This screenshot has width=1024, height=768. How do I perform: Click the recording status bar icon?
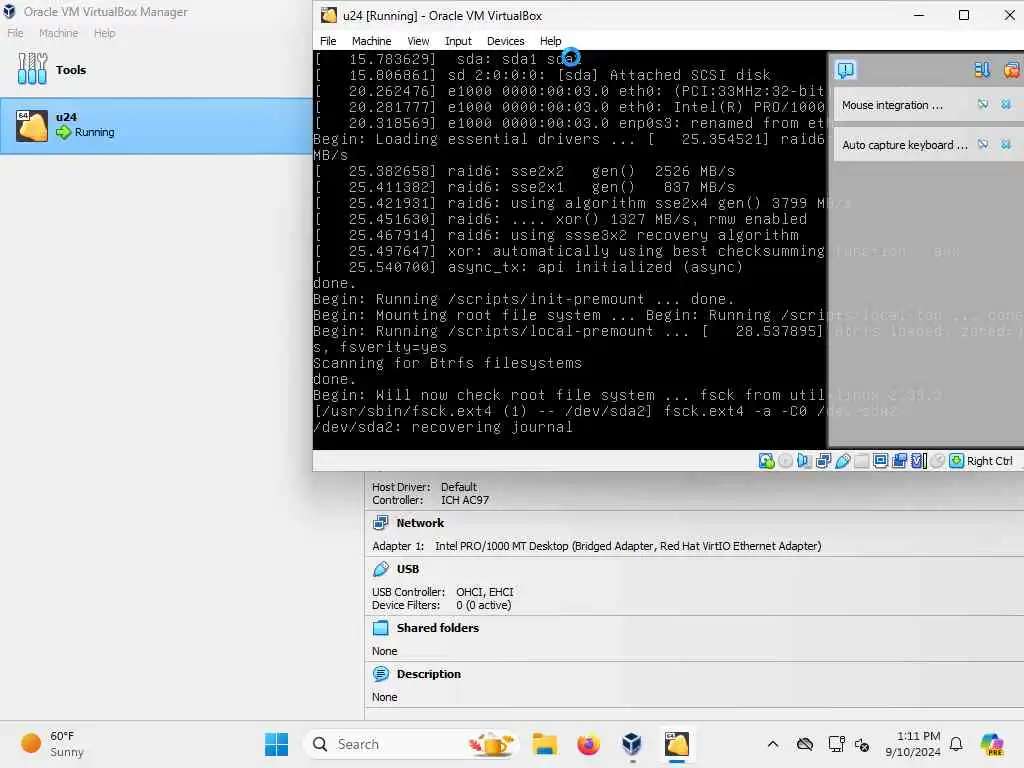coord(899,461)
